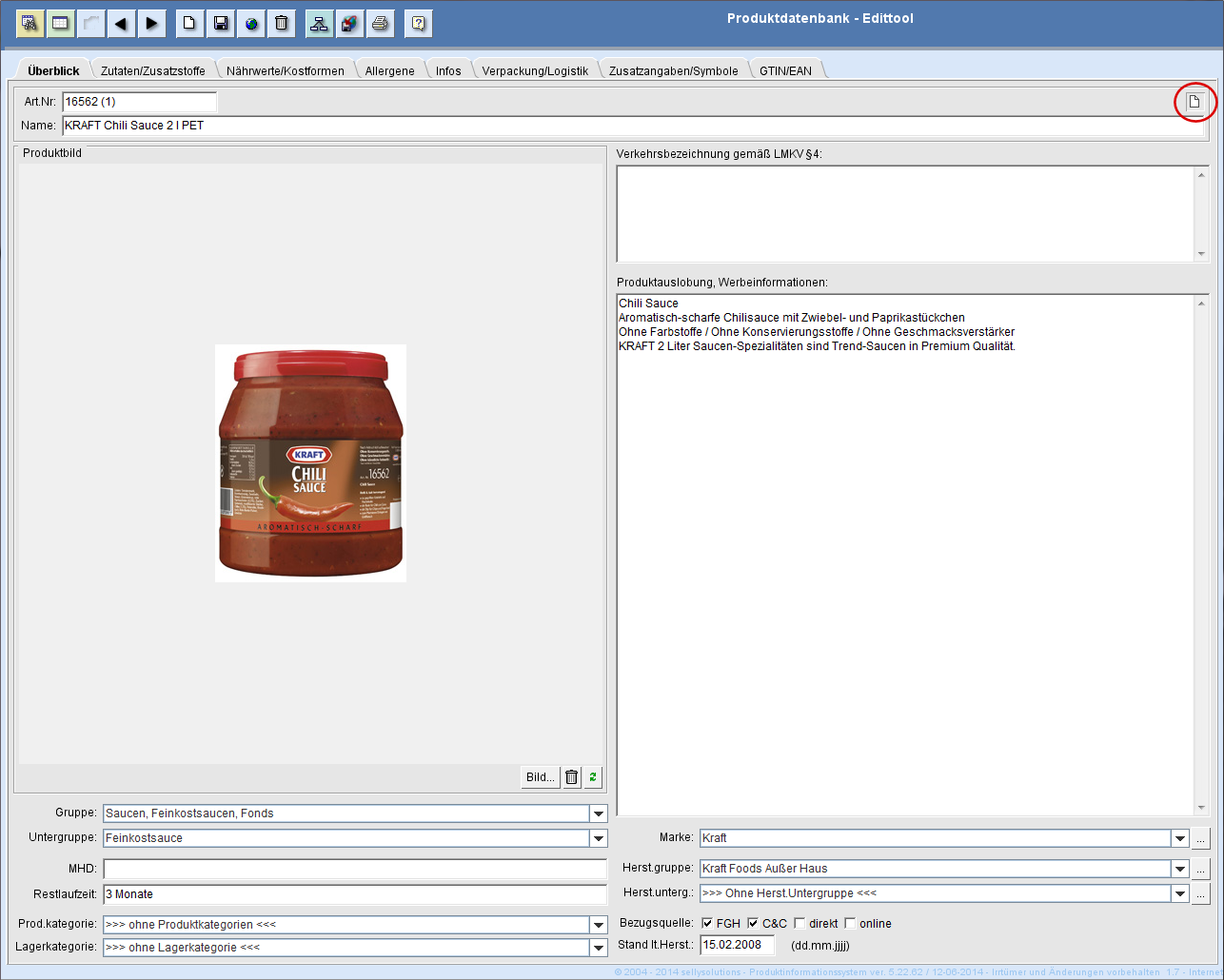The image size is (1224, 980).
Task: Click the Verkehrsbezeichnung scrollbar up arrow
Action: [1201, 174]
